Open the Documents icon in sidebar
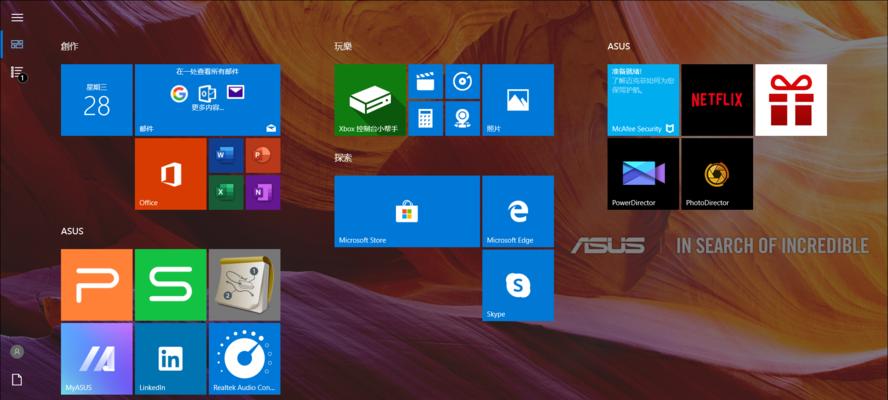The height and width of the screenshot is (400, 888). click(17, 380)
